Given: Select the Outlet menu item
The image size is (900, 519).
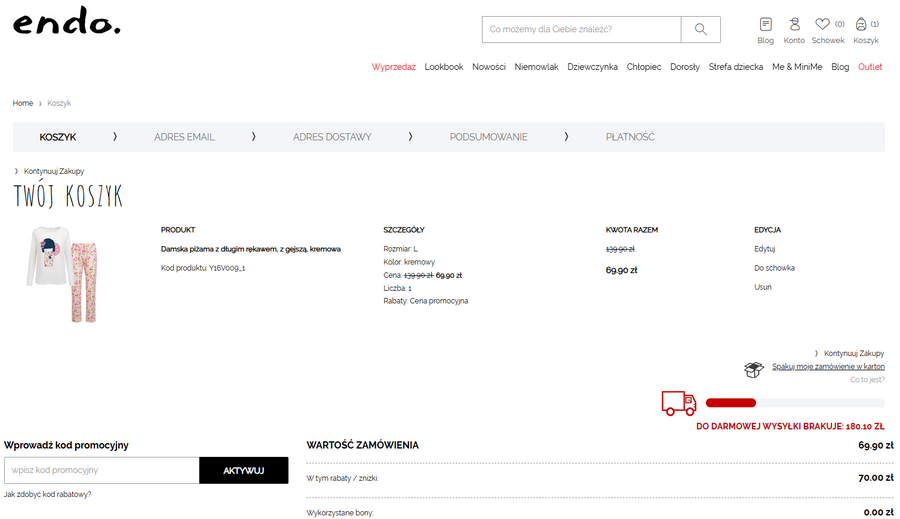Looking at the screenshot, I should coord(870,67).
